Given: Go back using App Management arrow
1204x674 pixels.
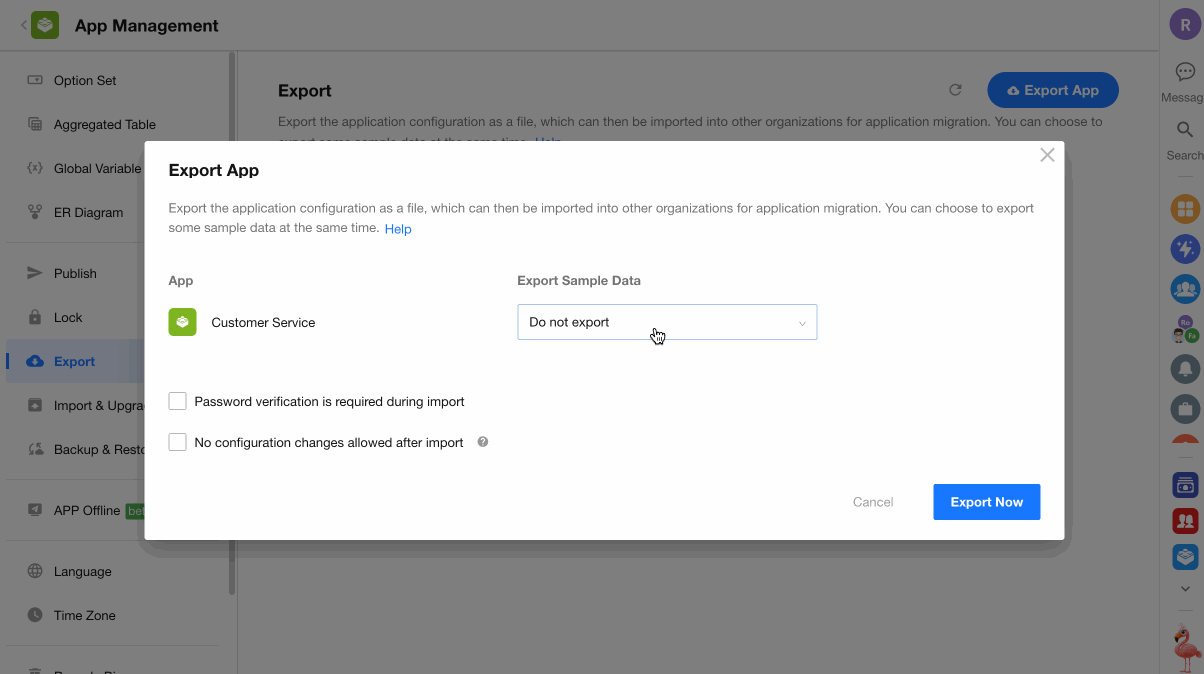Looking at the screenshot, I should (23, 26).
